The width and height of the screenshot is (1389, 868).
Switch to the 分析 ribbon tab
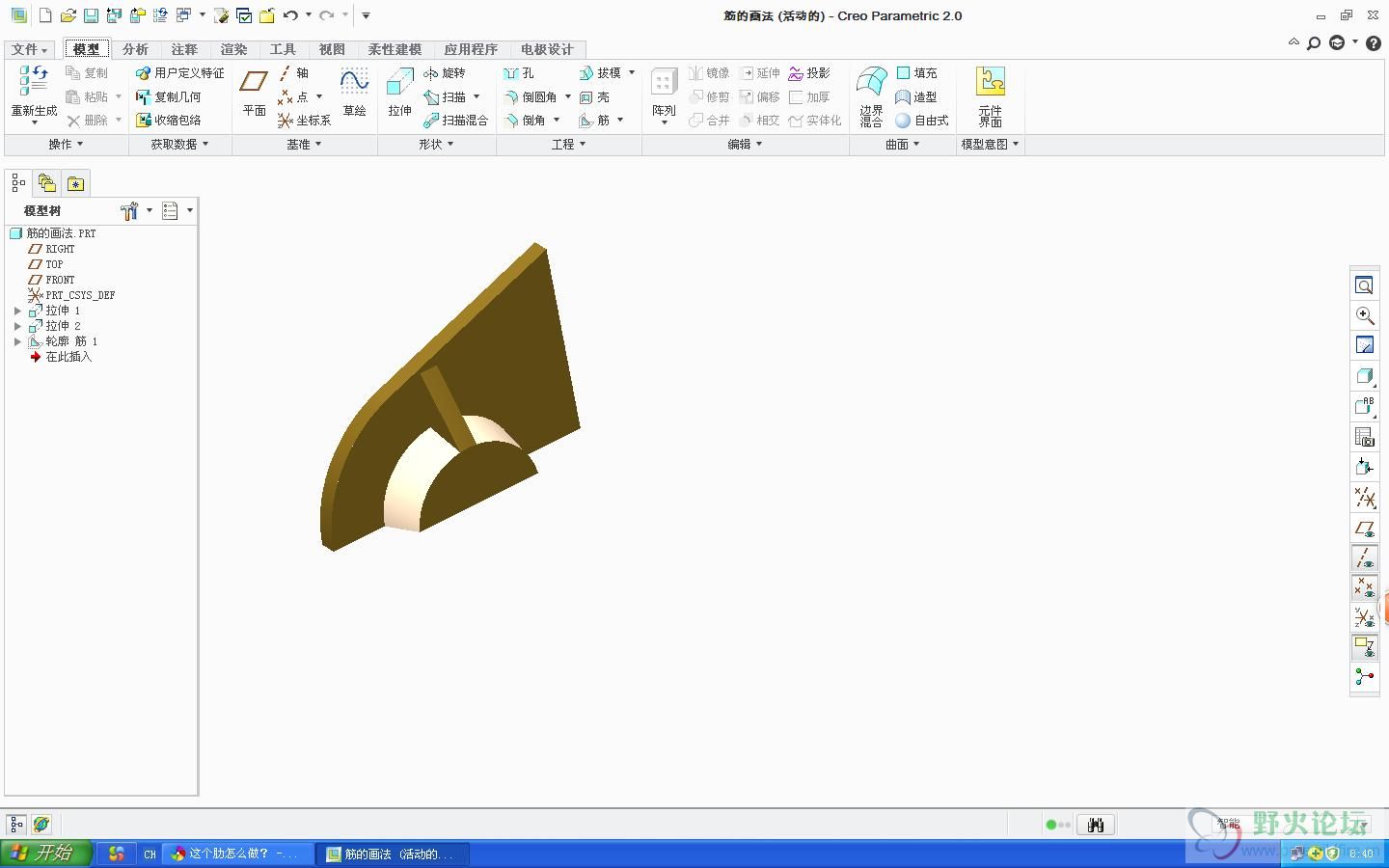(135, 49)
